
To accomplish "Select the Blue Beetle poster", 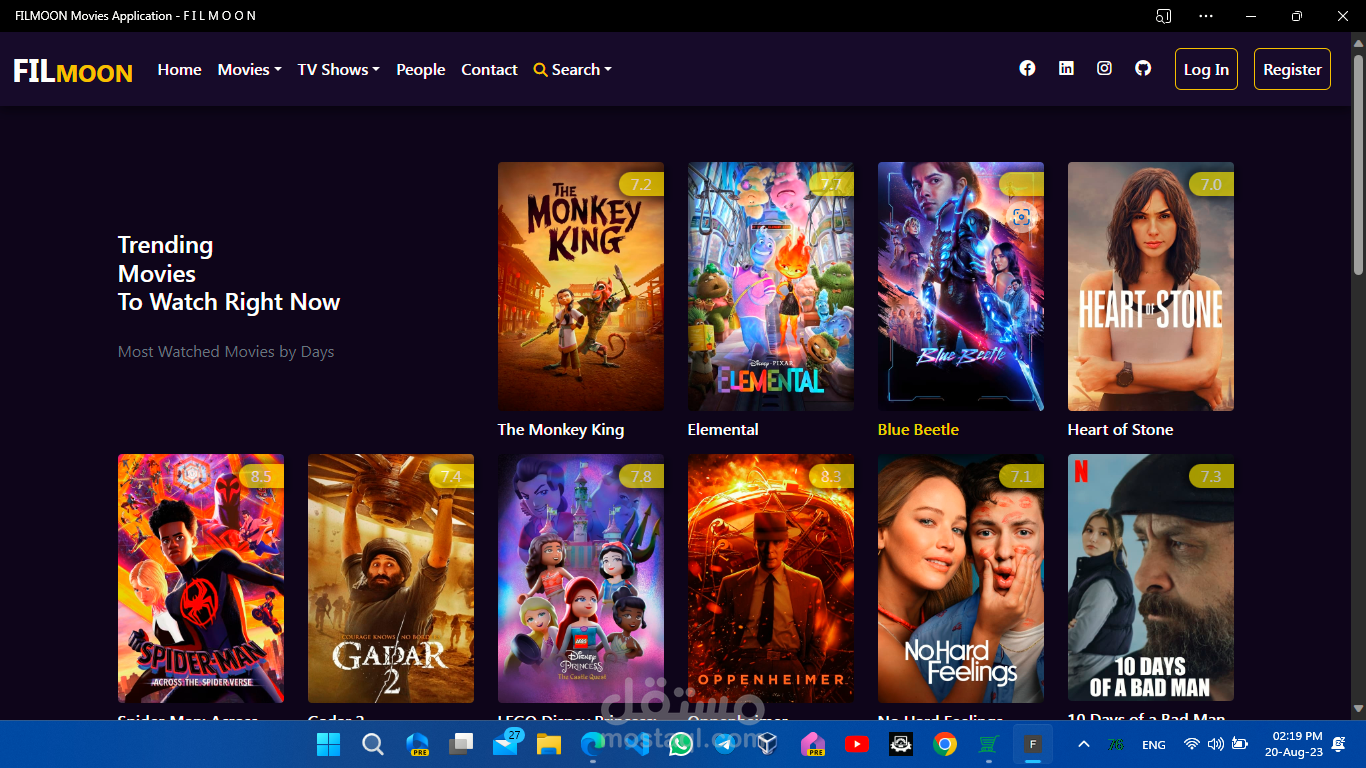I will pos(961,286).
